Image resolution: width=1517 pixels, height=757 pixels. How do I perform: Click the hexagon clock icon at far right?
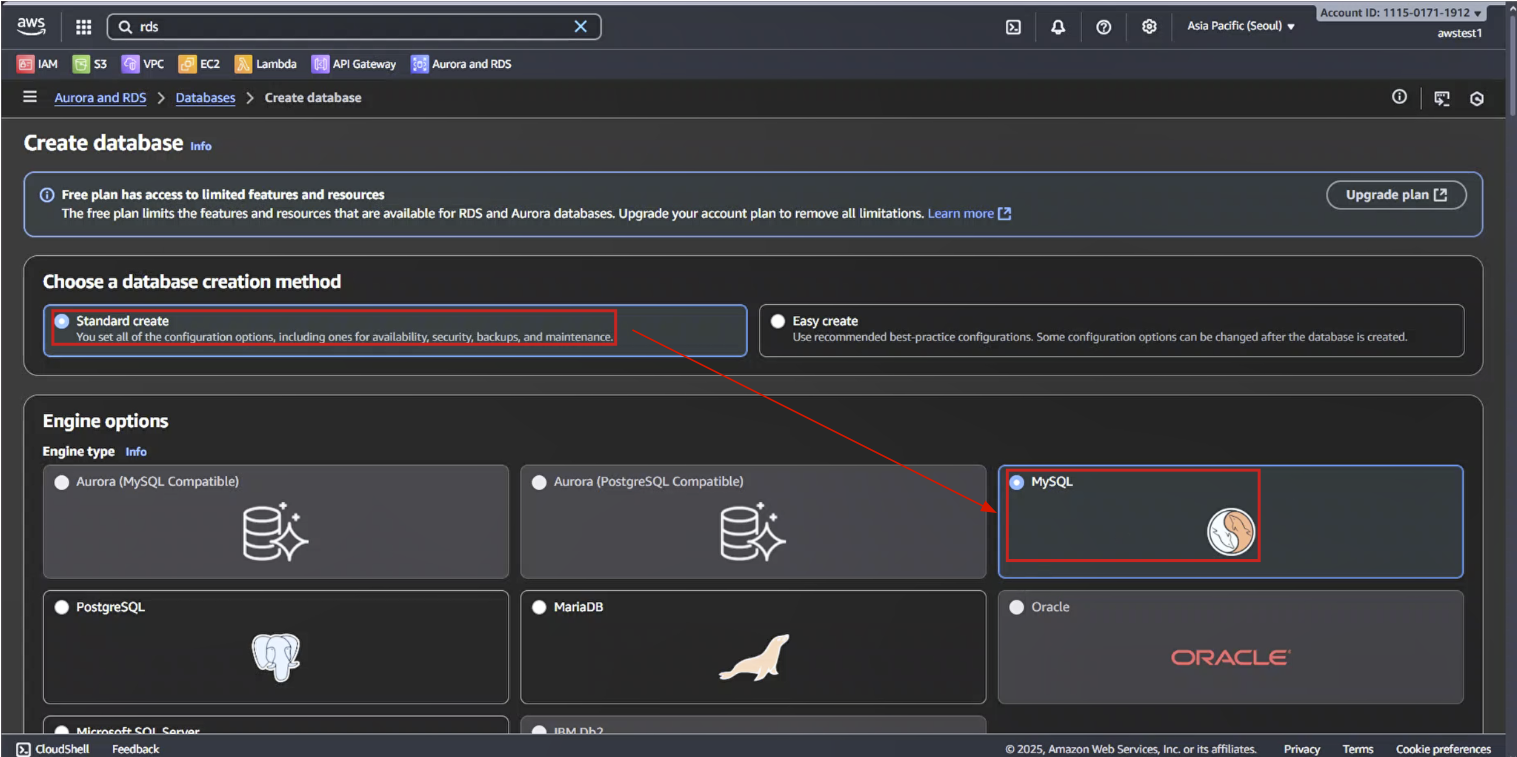(1477, 98)
